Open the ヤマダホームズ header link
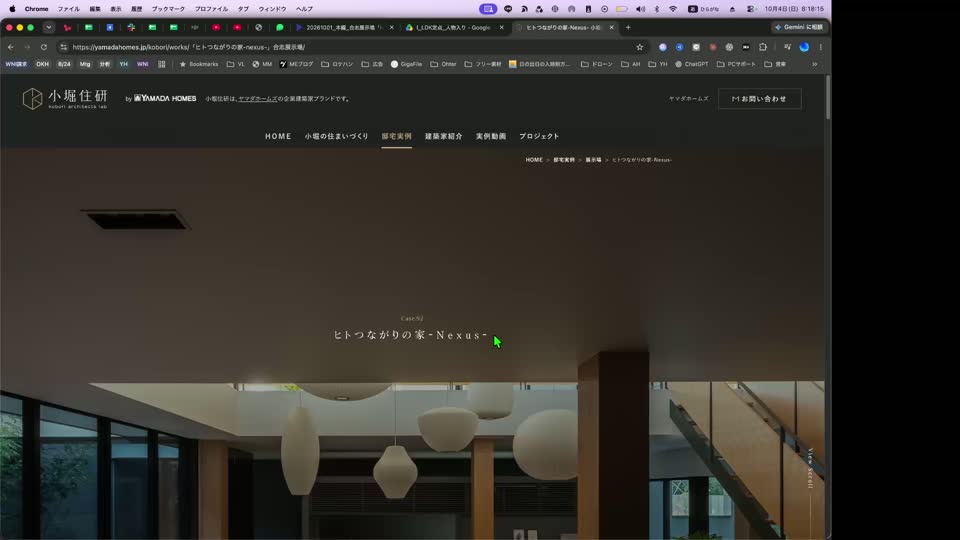This screenshot has height=540, width=960. pyautogui.click(x=688, y=99)
